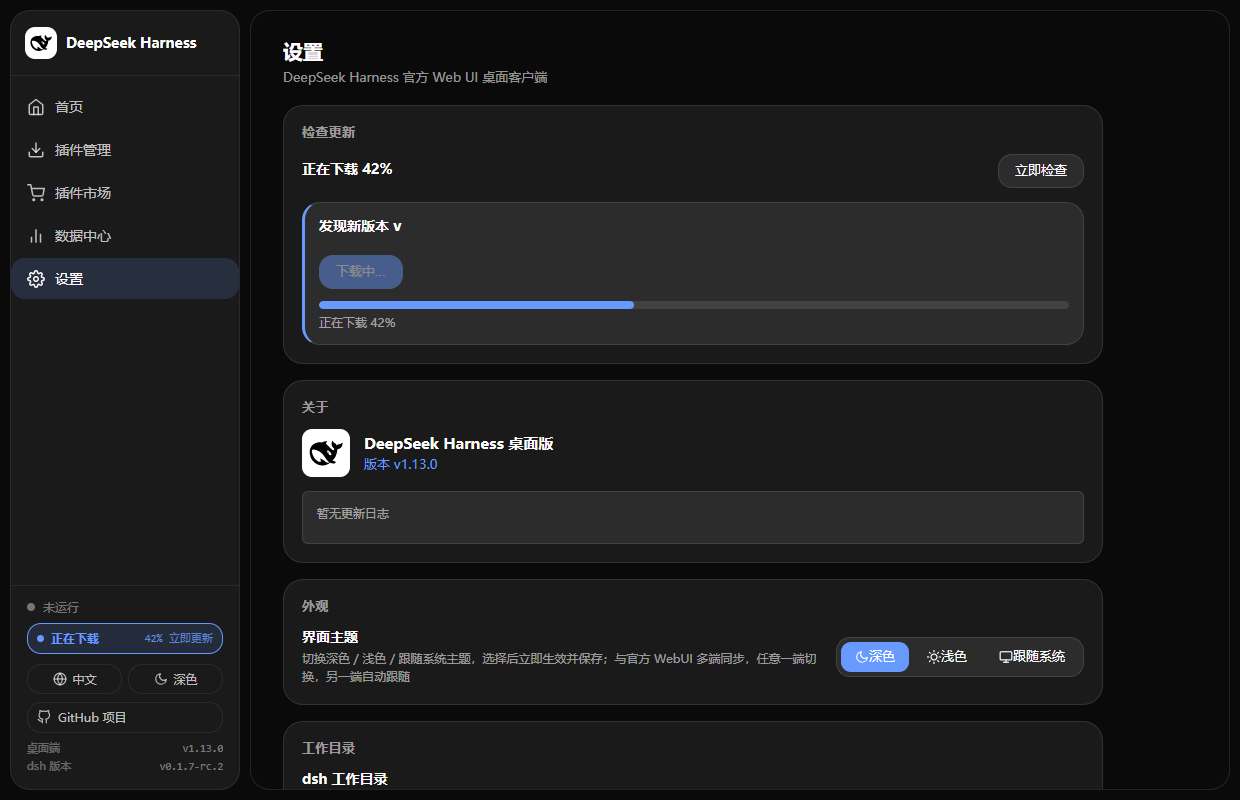Click the globe icon in the 中文 button

[60, 679]
